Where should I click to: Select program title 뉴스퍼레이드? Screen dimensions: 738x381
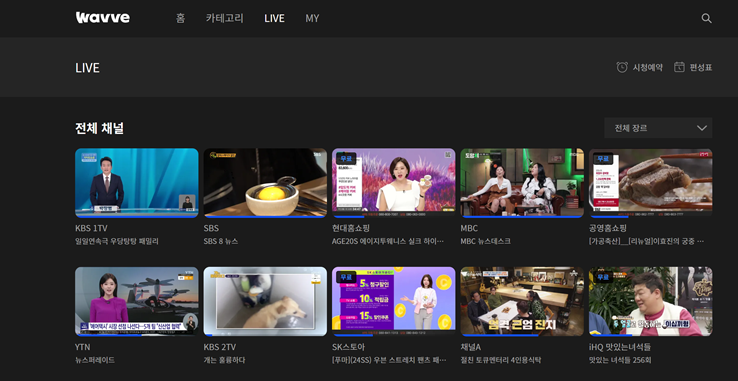pos(95,360)
